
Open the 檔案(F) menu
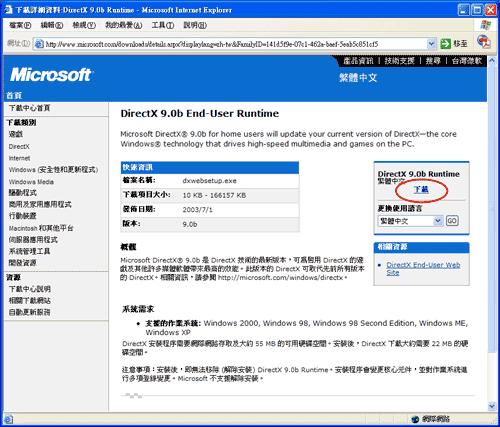(20, 25)
